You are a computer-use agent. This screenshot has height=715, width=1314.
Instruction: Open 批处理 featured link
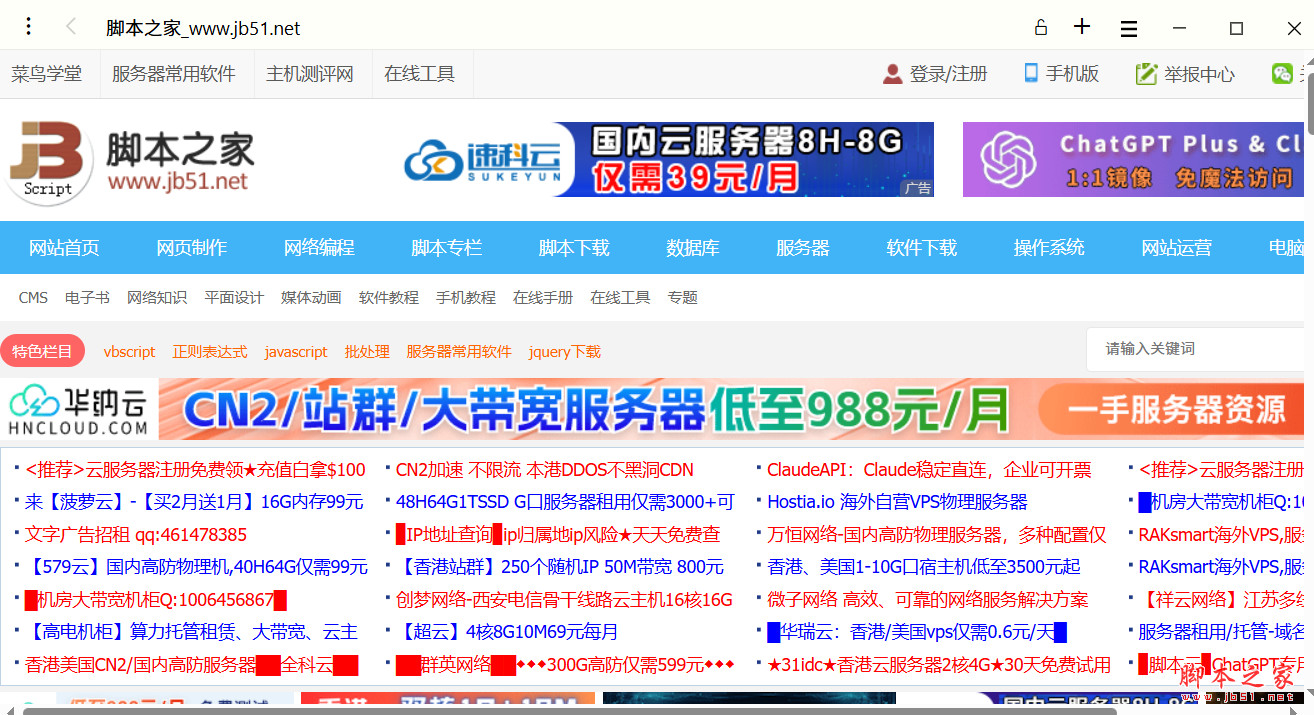point(367,352)
